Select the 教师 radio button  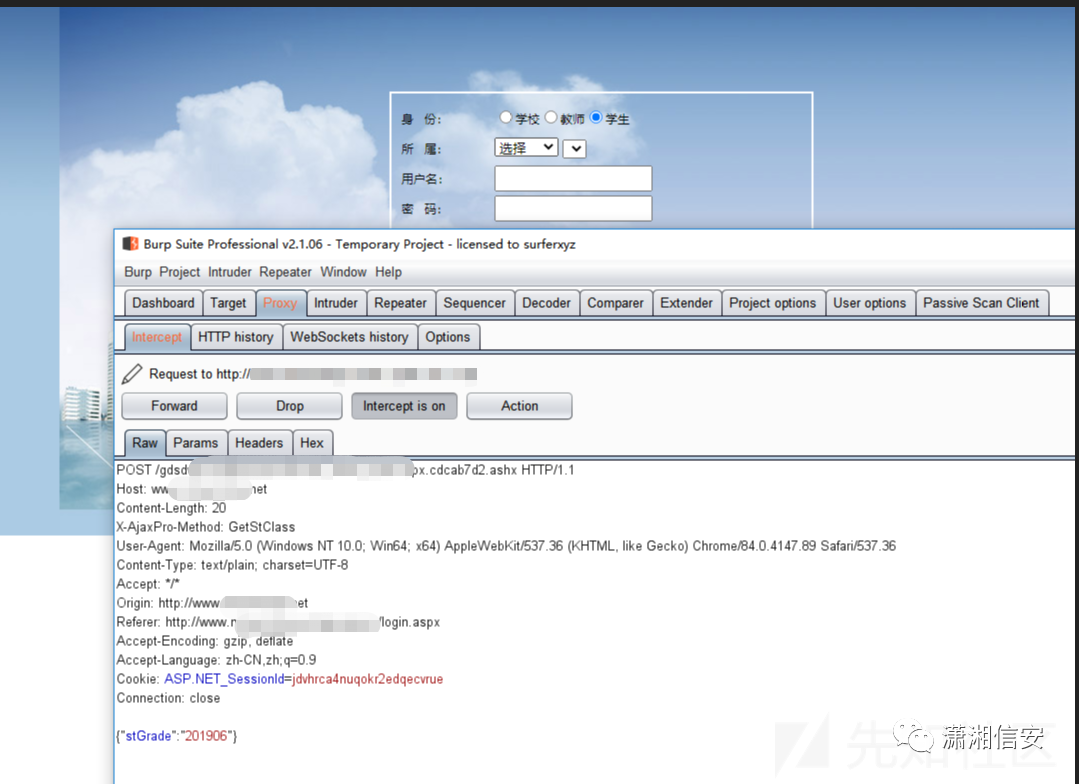point(551,118)
